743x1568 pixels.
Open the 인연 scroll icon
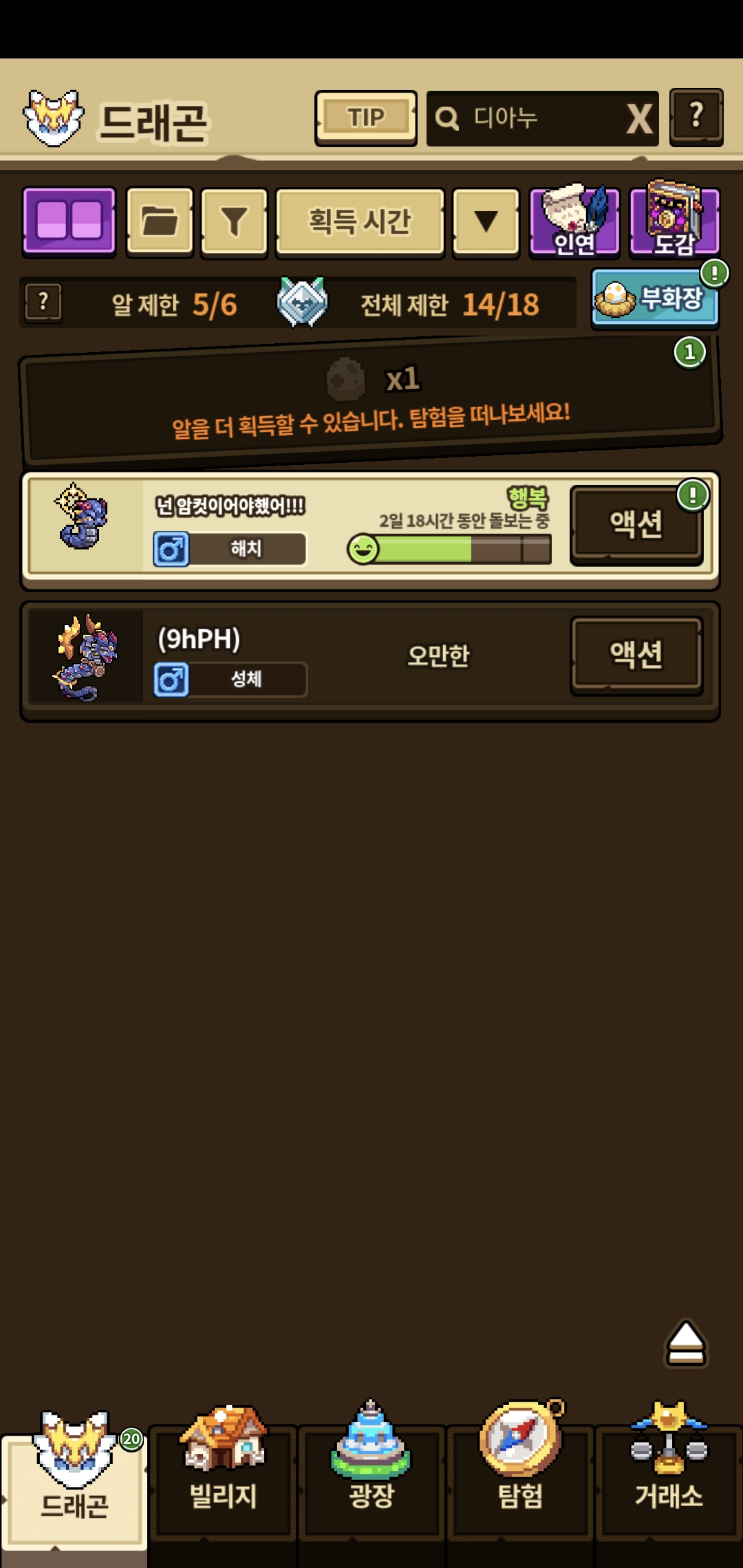574,221
